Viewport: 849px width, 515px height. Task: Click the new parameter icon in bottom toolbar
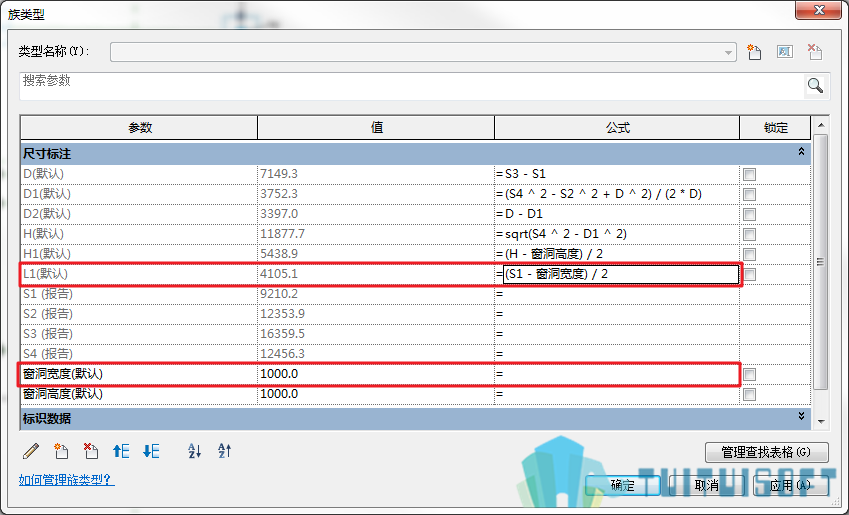point(61,451)
